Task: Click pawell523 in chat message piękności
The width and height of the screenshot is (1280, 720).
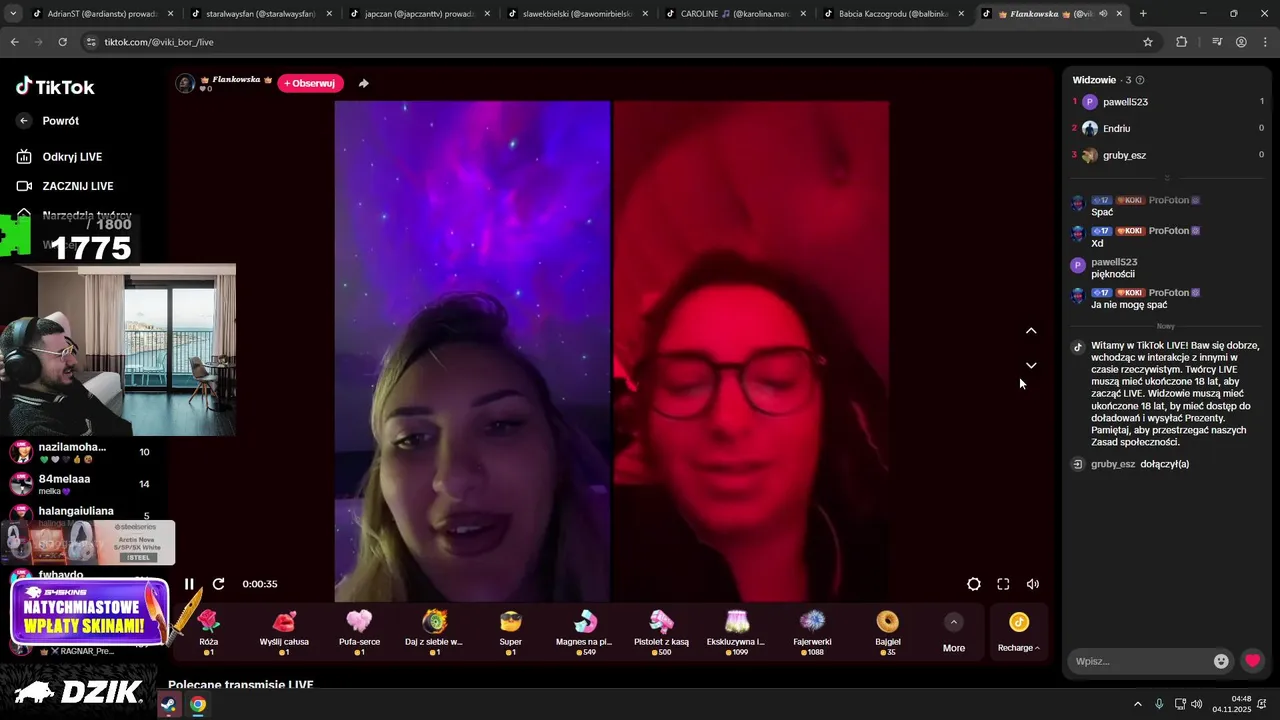Action: point(1114,262)
